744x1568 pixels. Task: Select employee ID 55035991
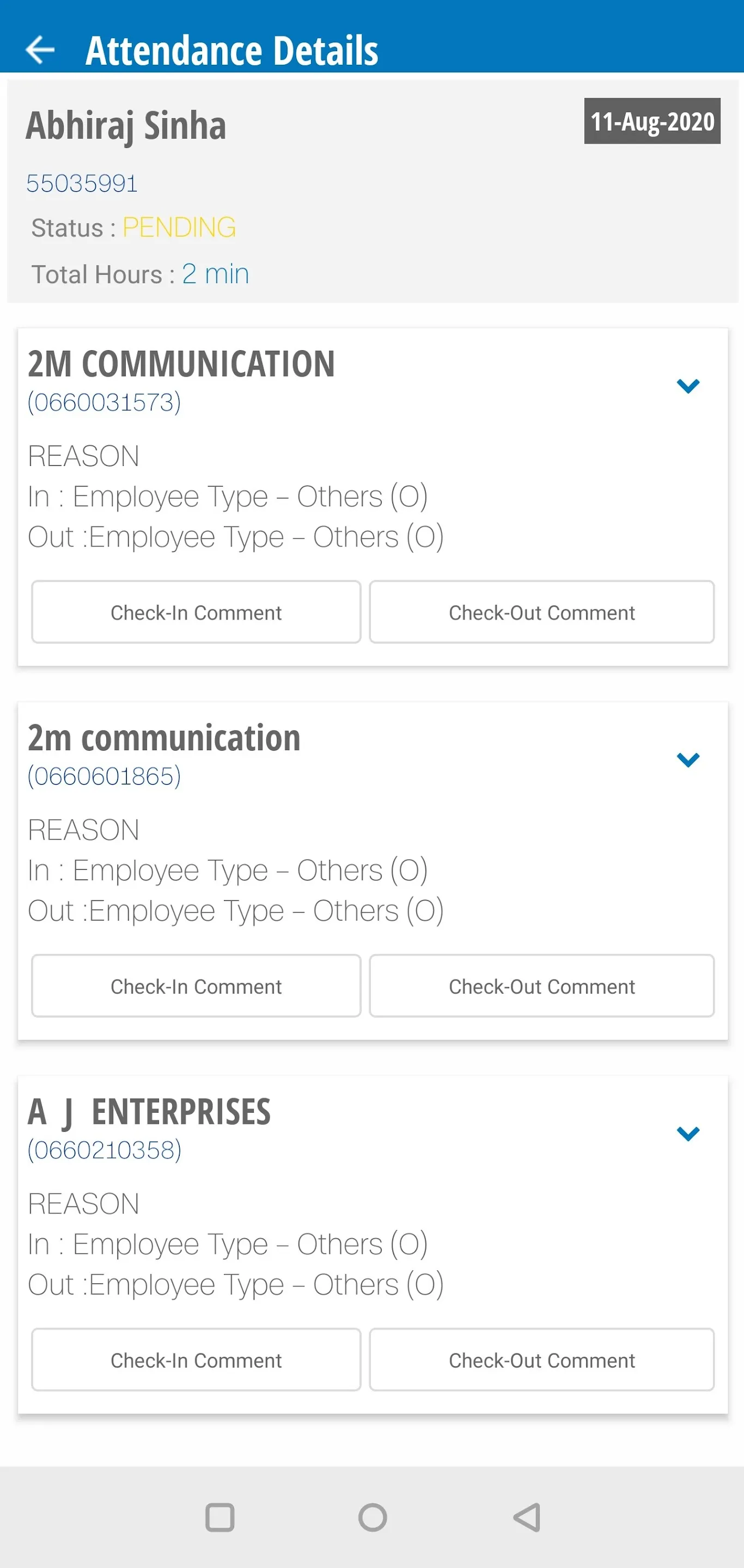(82, 183)
